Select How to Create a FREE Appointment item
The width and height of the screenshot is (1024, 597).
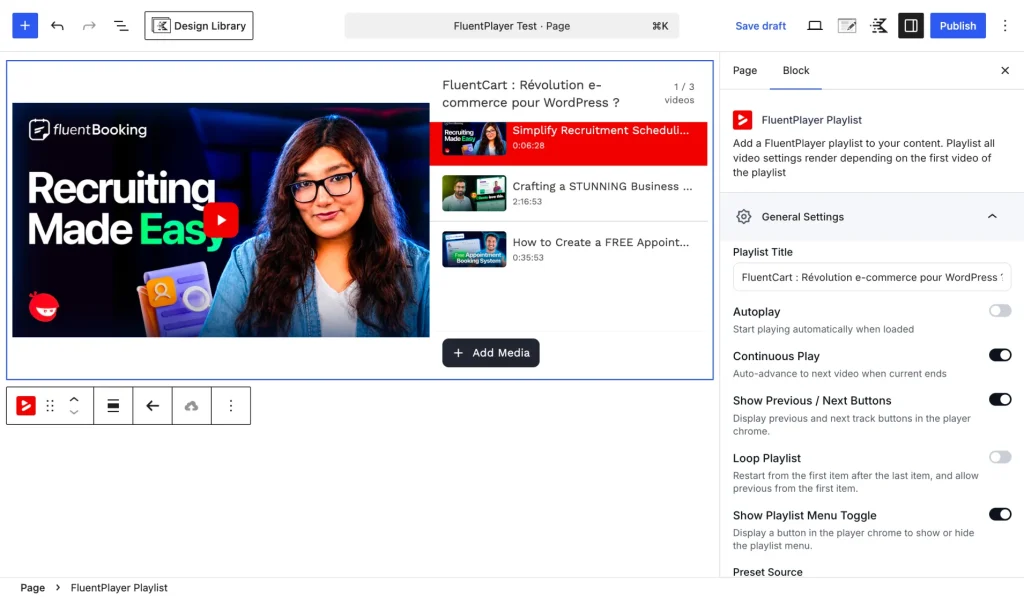(x=568, y=249)
